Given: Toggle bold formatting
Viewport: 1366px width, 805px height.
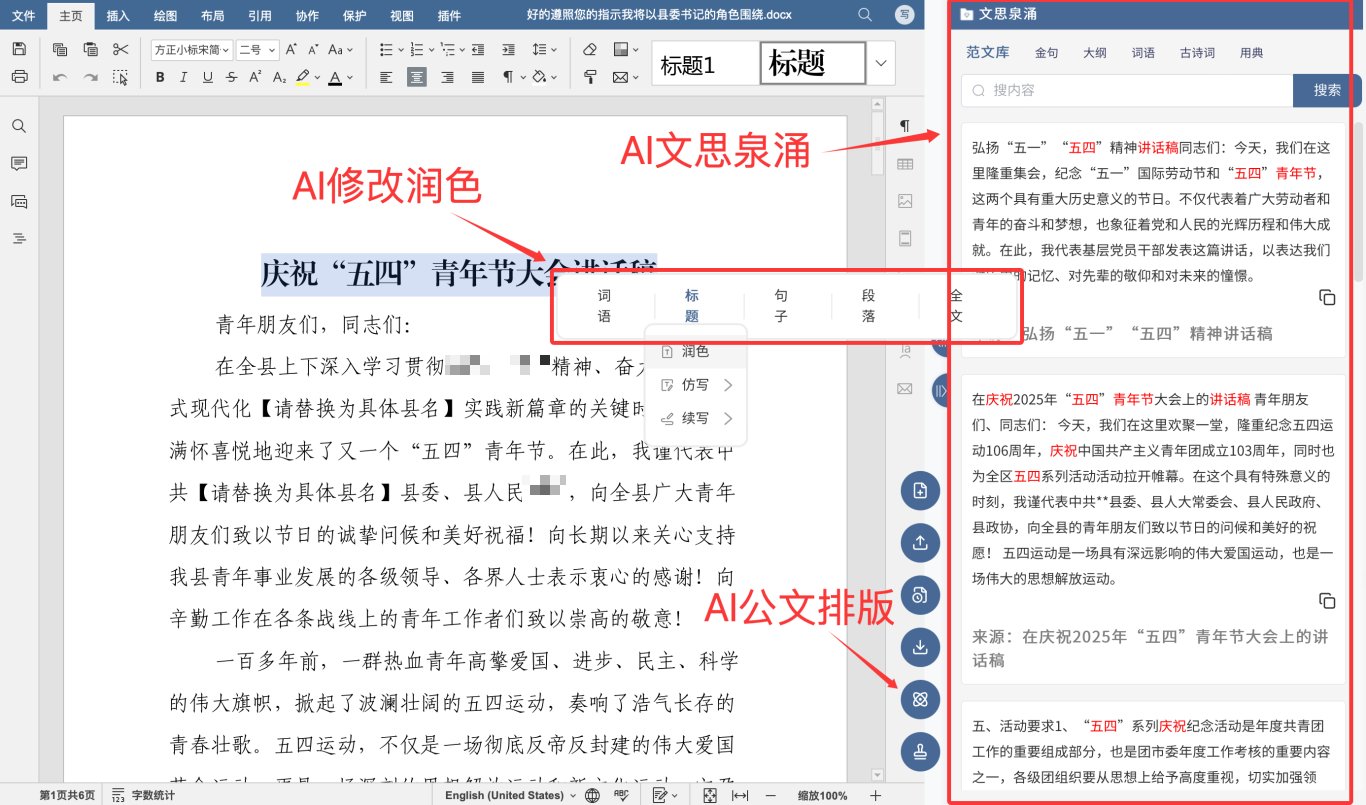Looking at the screenshot, I should coord(160,77).
